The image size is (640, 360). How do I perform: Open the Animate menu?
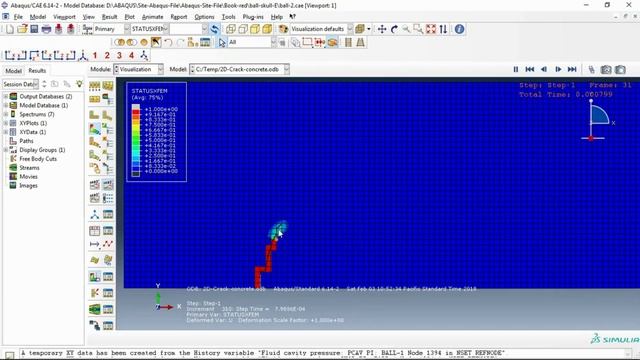[152, 17]
